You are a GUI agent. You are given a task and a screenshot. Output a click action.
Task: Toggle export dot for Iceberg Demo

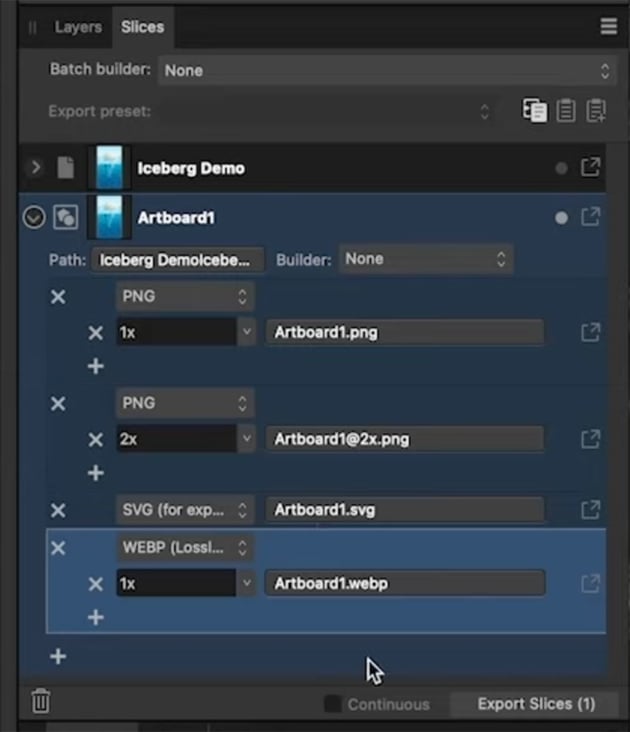pyautogui.click(x=561, y=168)
